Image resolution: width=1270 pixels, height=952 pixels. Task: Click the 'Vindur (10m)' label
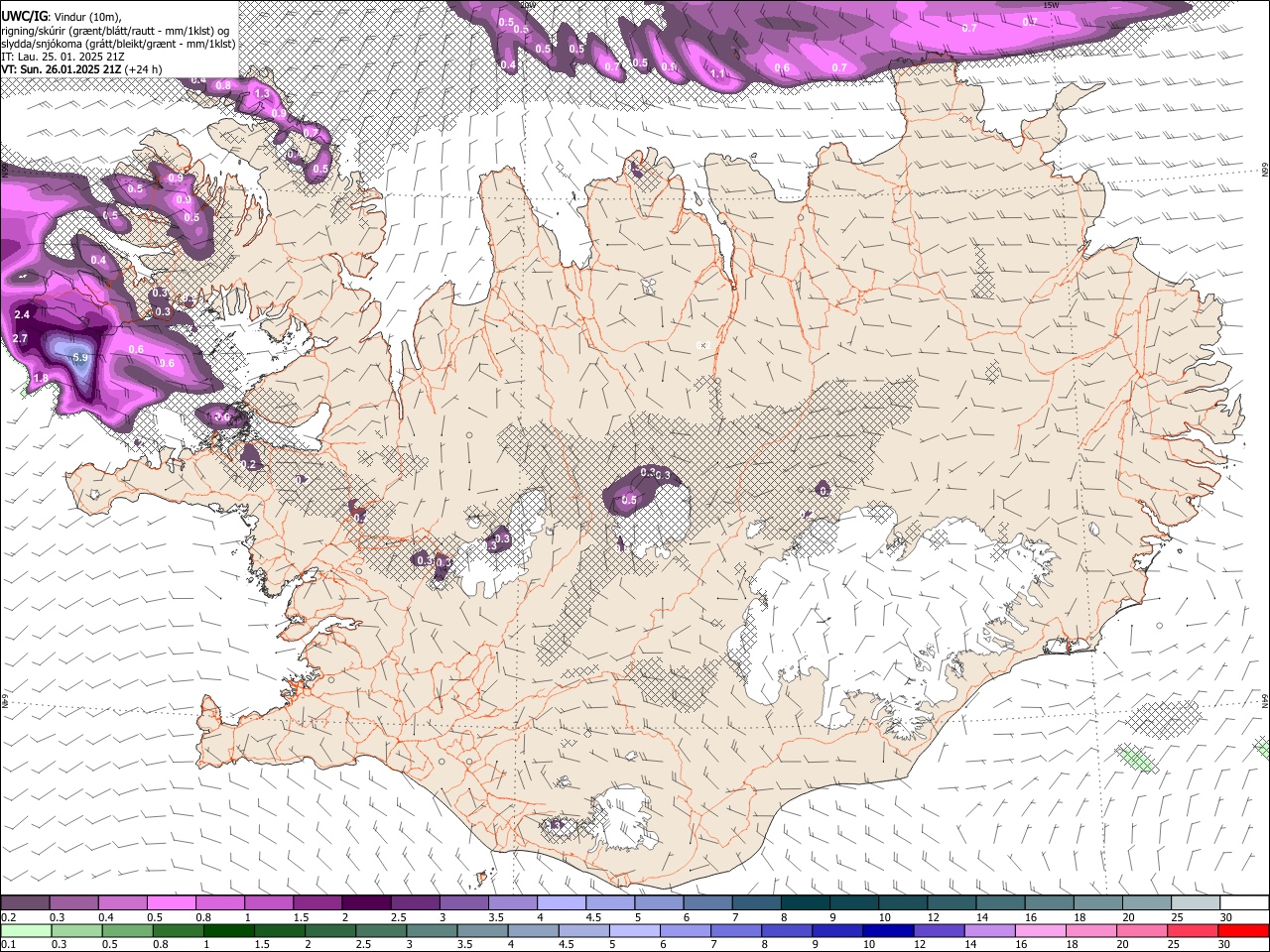point(87,17)
